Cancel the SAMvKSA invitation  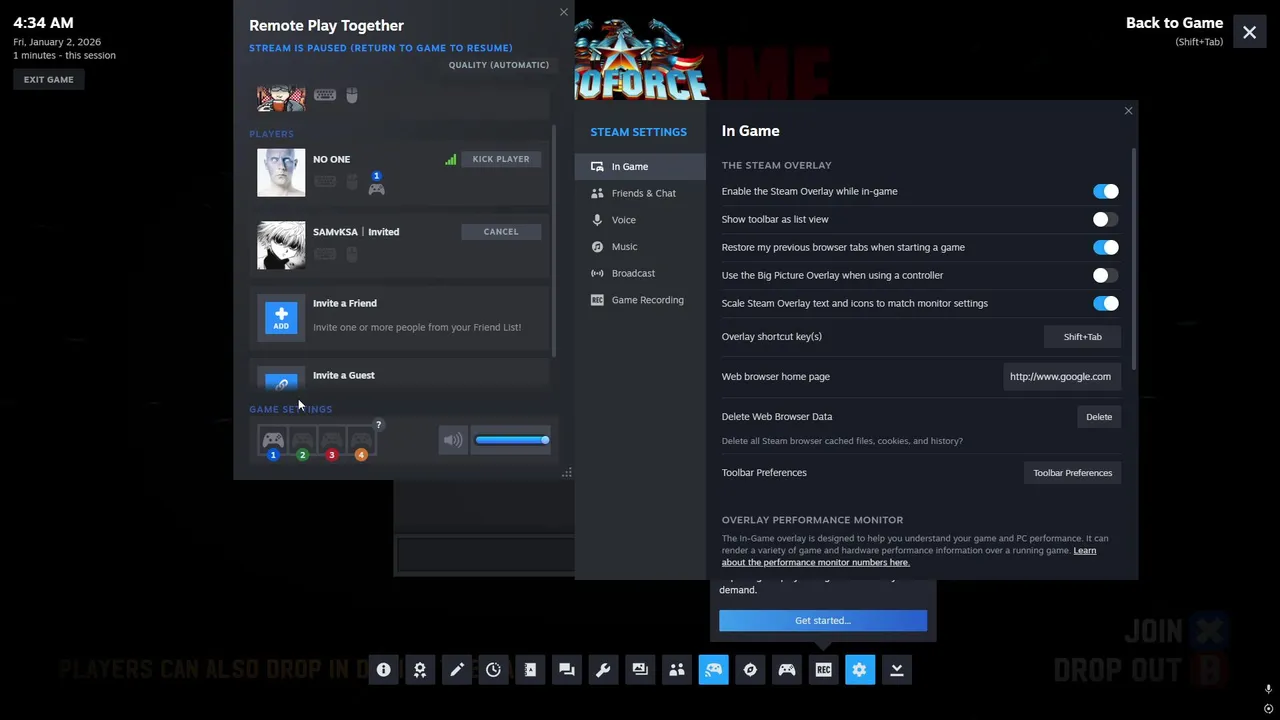pyautogui.click(x=501, y=232)
